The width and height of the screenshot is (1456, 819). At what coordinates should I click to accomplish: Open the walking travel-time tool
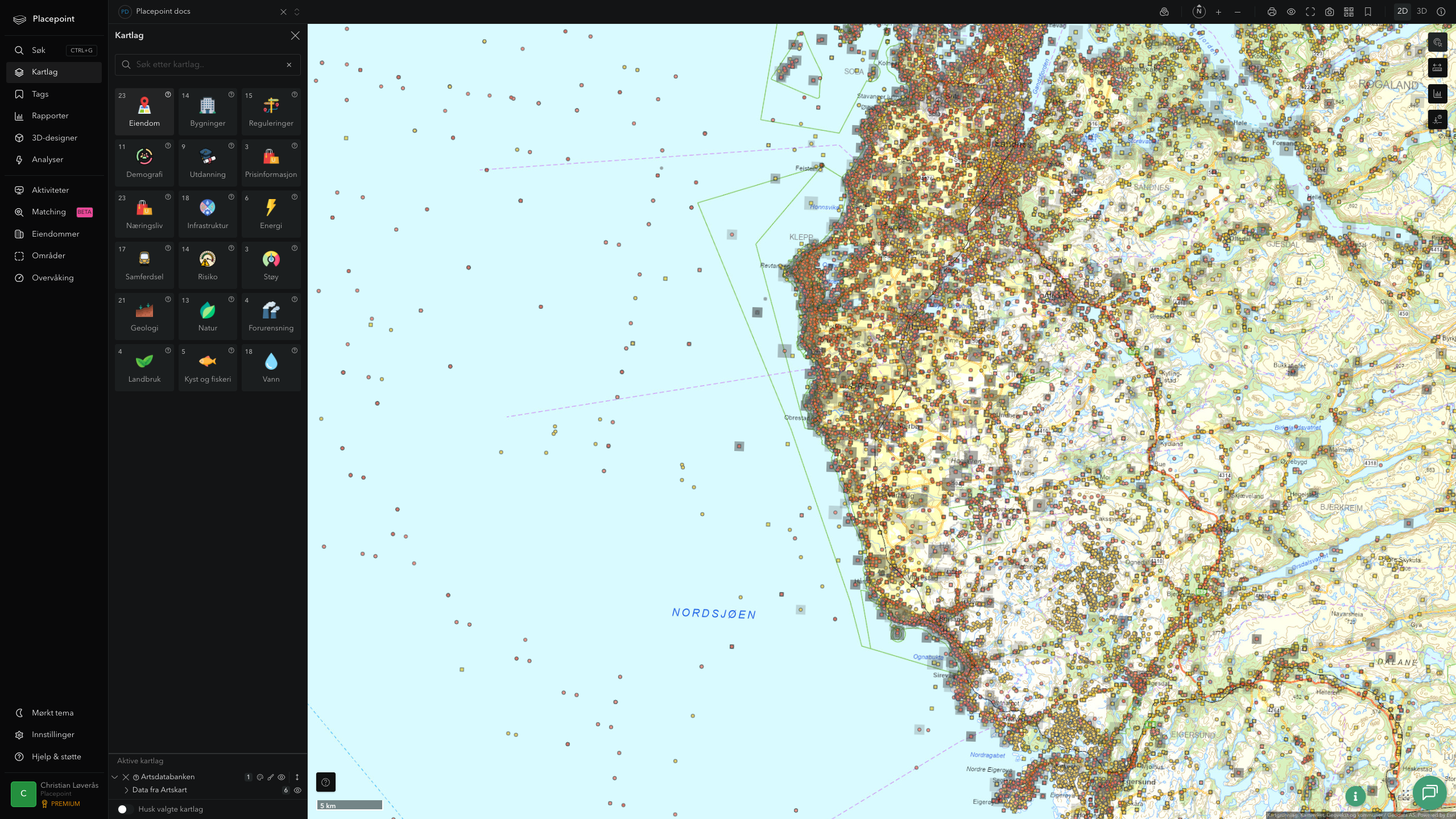coord(1438,119)
